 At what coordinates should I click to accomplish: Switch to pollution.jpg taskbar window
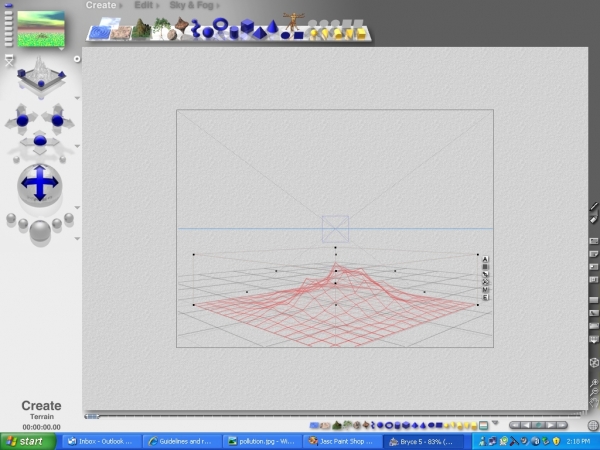point(262,441)
